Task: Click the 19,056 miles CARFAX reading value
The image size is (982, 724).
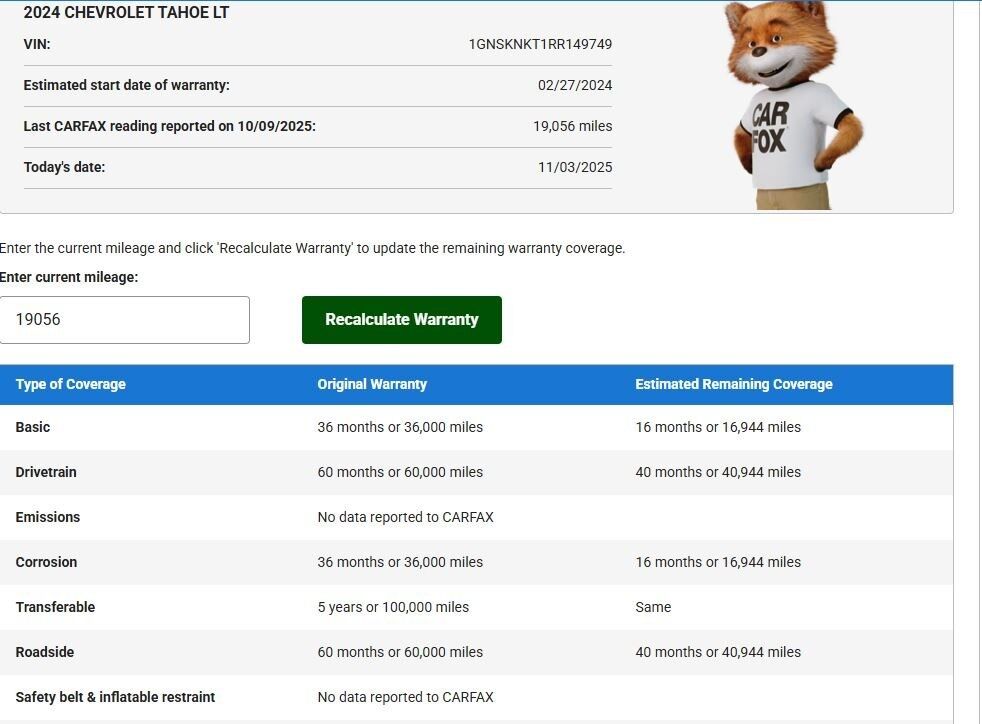Action: pyautogui.click(x=572, y=126)
